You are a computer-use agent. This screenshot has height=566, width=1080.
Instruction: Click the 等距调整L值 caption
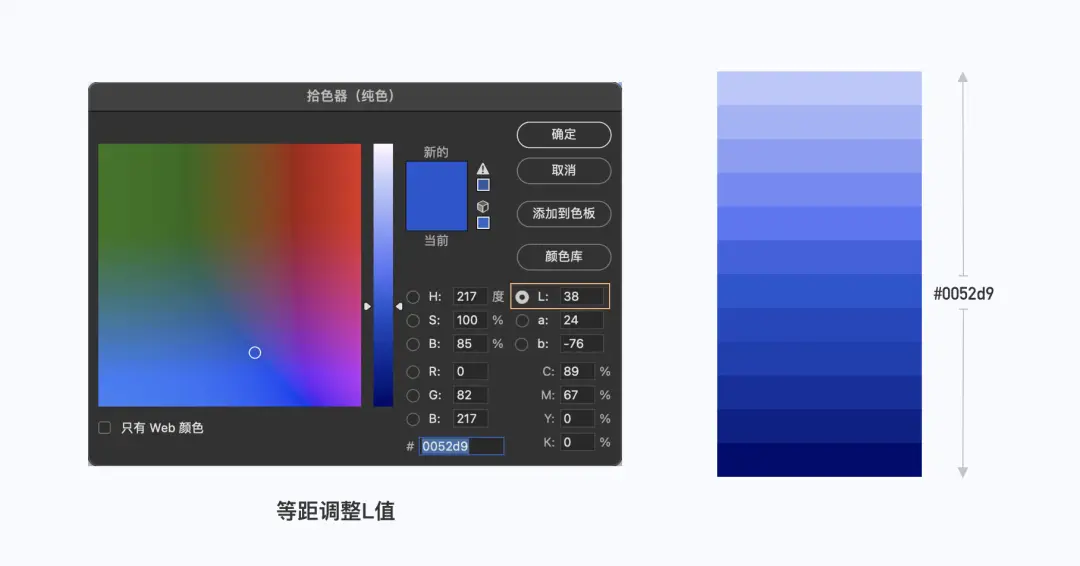click(335, 512)
